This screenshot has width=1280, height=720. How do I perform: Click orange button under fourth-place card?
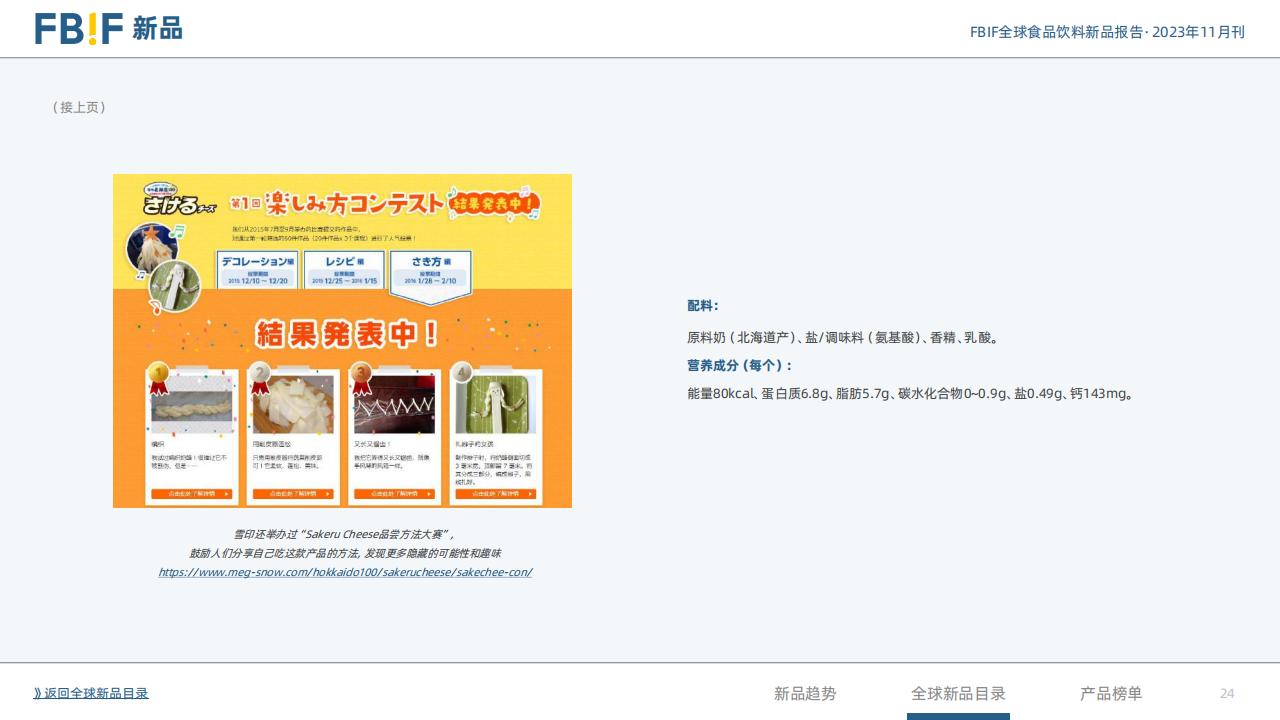click(496, 494)
